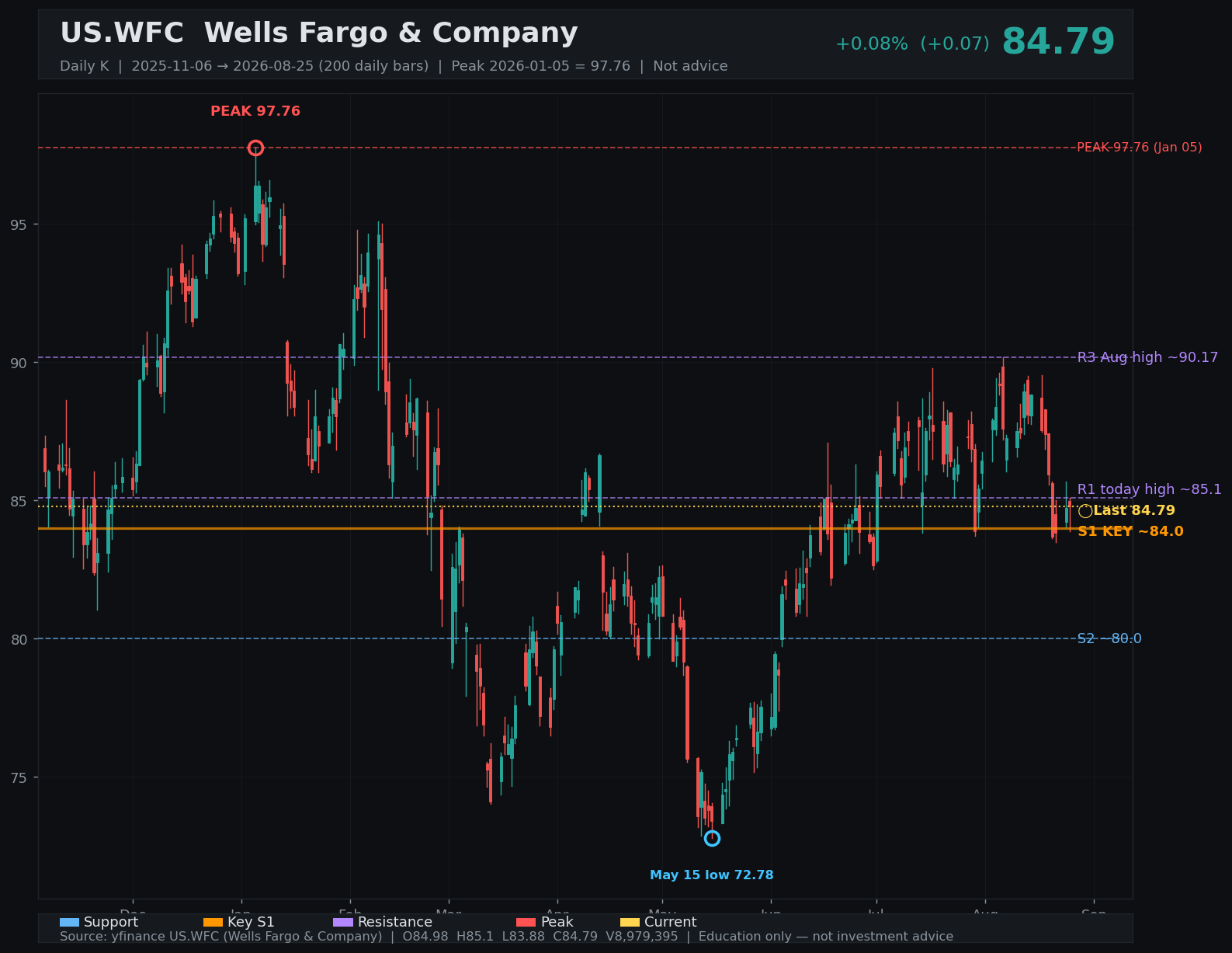Select the Peak red legend swatch

[x=526, y=922]
